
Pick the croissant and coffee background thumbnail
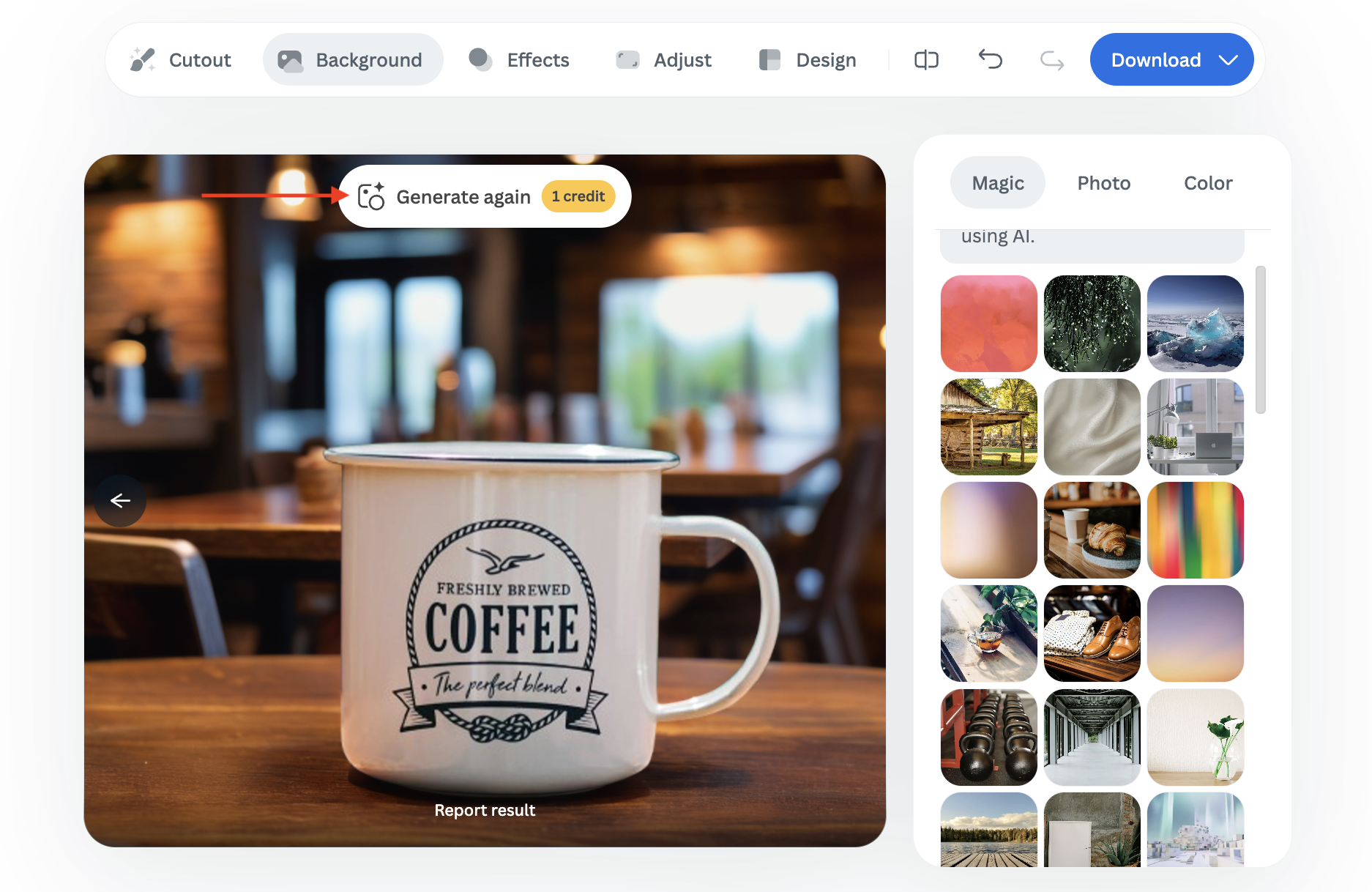click(1092, 529)
